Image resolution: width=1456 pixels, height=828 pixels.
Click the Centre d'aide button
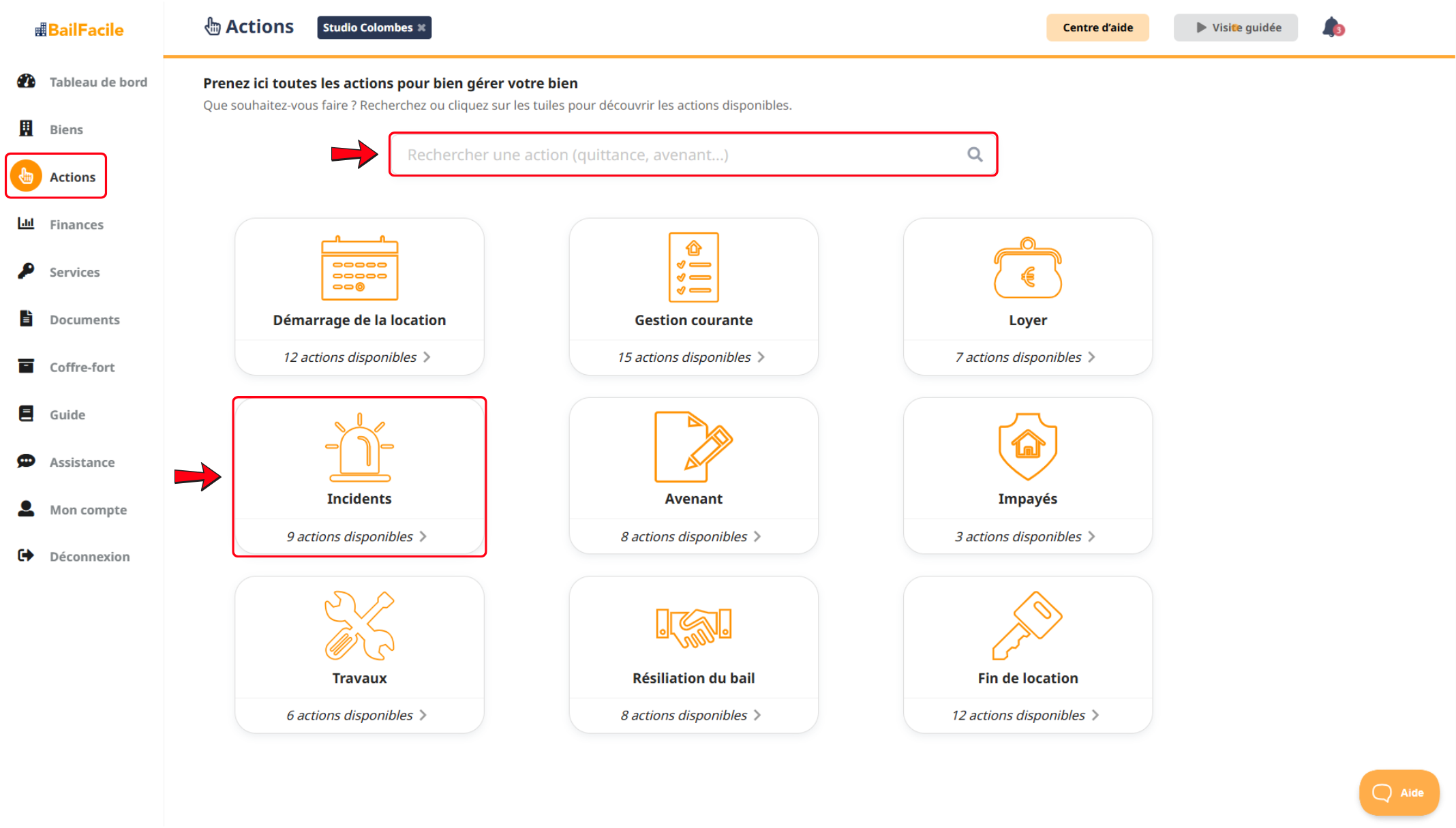1097,28
